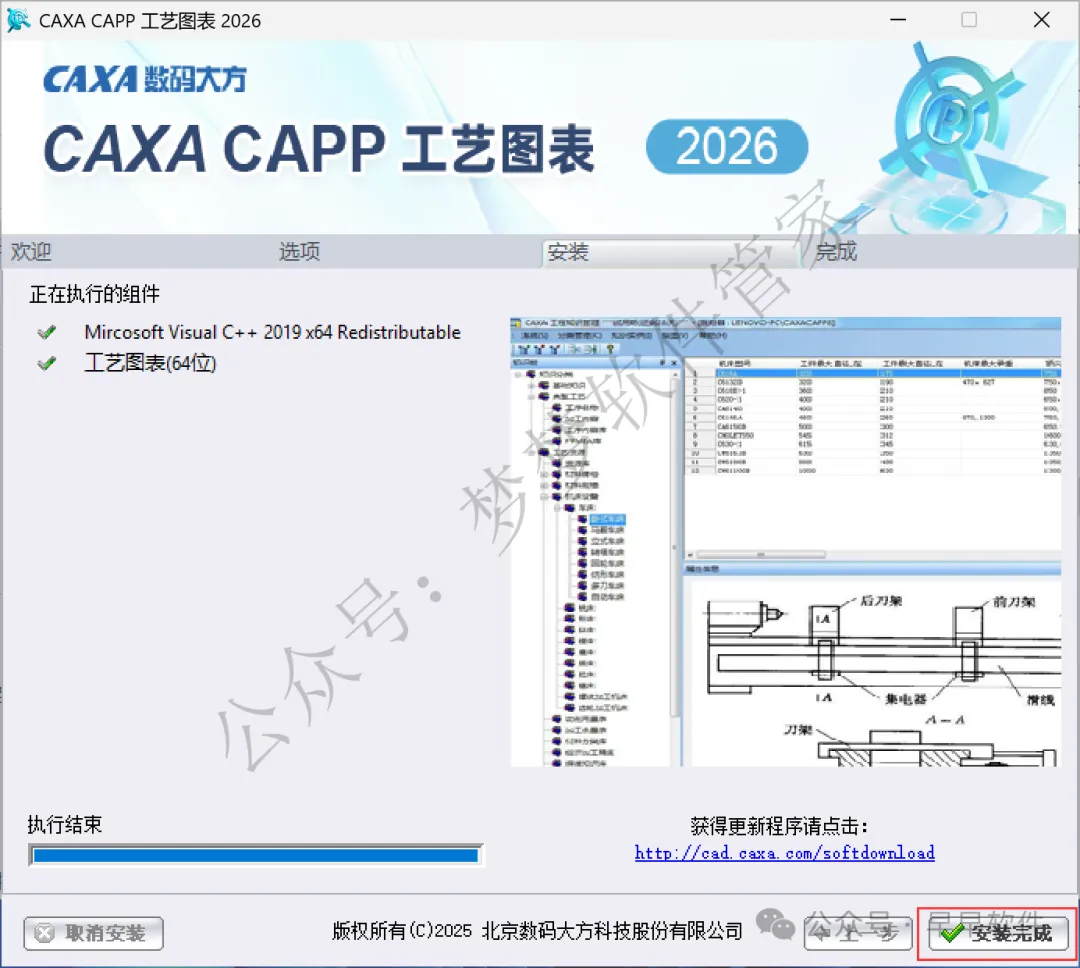Click the checkmark beside Visual C++ 2019 Redistributable

47,332
